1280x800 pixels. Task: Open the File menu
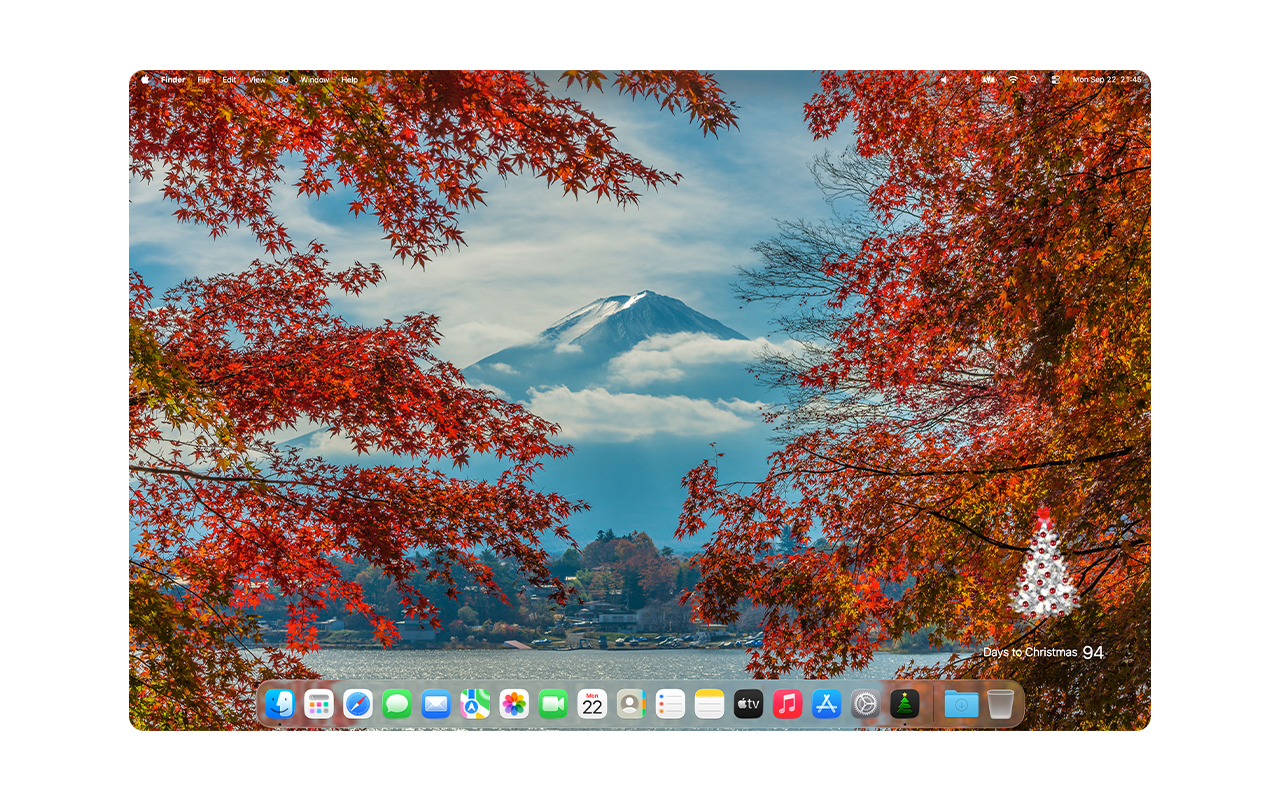pyautogui.click(x=204, y=80)
